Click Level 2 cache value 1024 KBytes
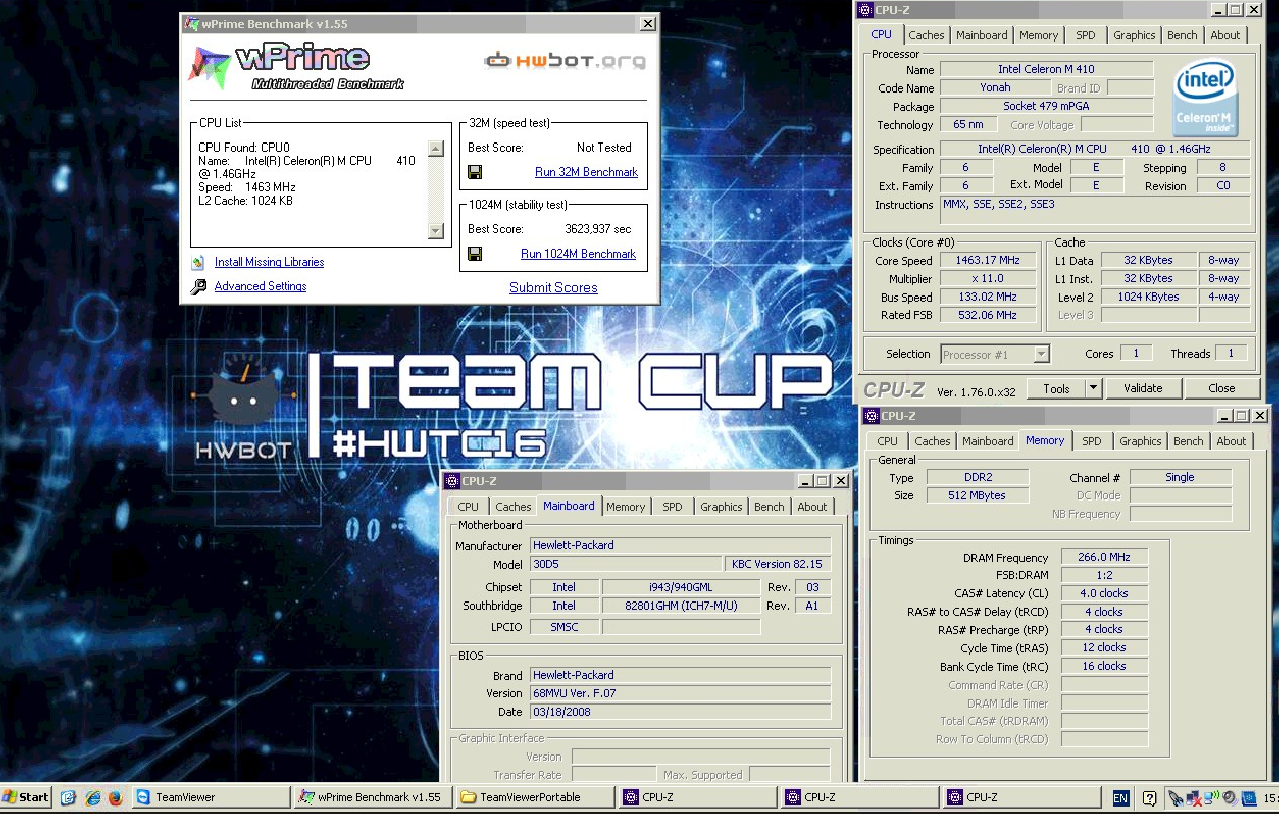This screenshot has height=814, width=1279. pyautogui.click(x=1148, y=297)
